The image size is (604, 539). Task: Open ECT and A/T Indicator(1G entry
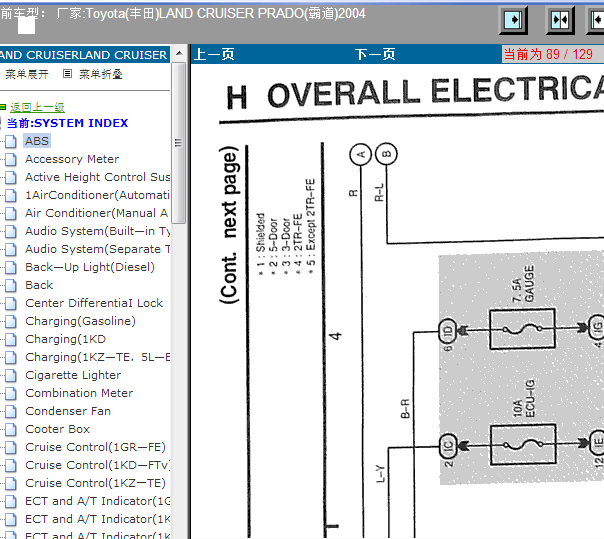97,501
